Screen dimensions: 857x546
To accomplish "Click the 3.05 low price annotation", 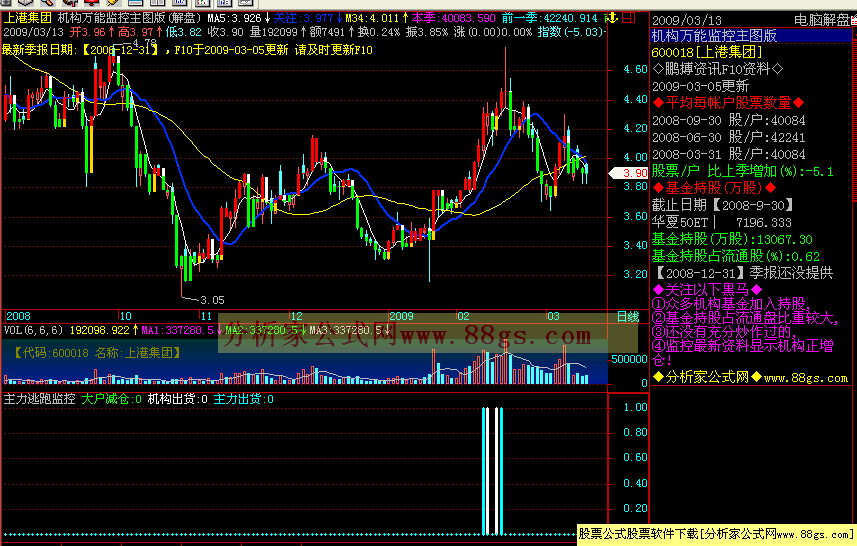I will tap(212, 300).
